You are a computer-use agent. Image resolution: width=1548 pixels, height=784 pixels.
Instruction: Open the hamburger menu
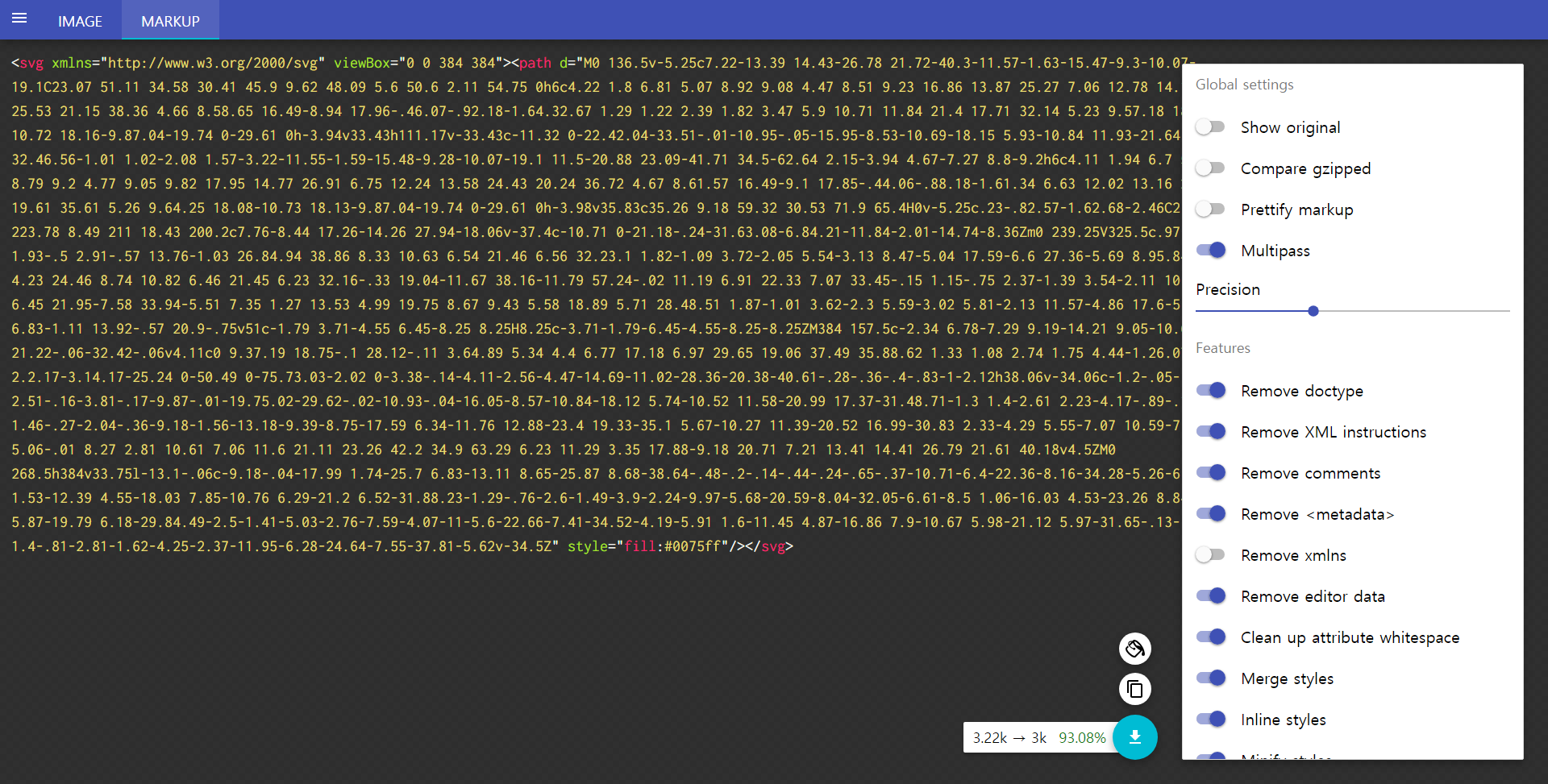[19, 19]
